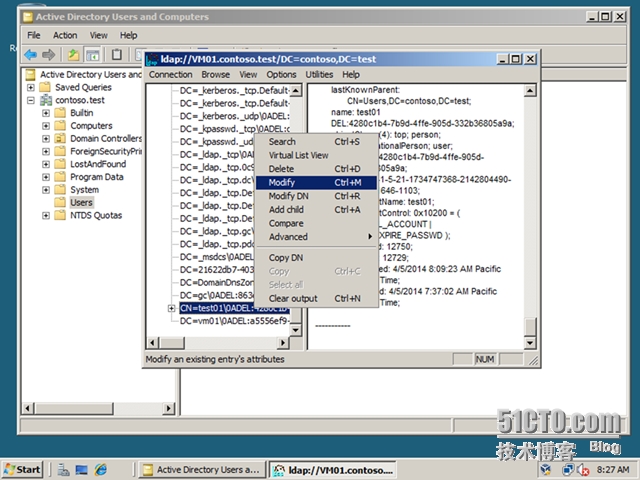The width and height of the screenshot is (640, 480).
Task: Expand the Computers container
Action: click(46, 126)
